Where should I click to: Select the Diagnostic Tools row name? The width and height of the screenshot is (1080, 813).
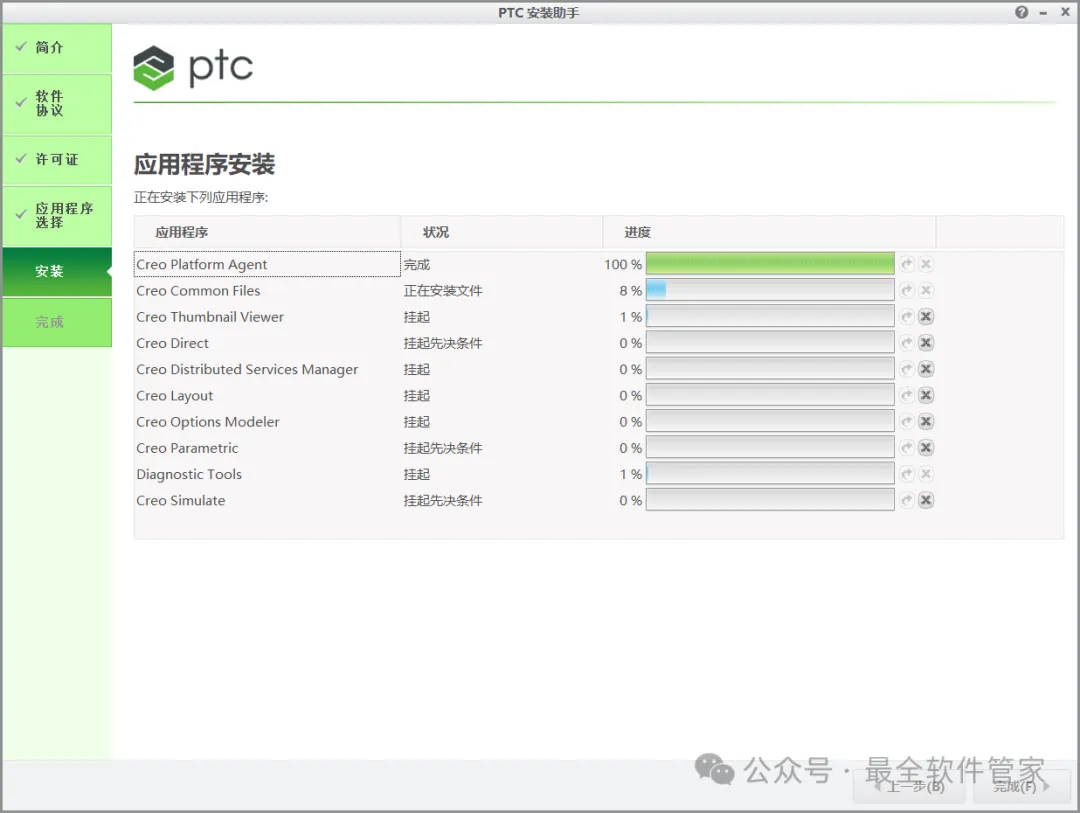(x=189, y=474)
